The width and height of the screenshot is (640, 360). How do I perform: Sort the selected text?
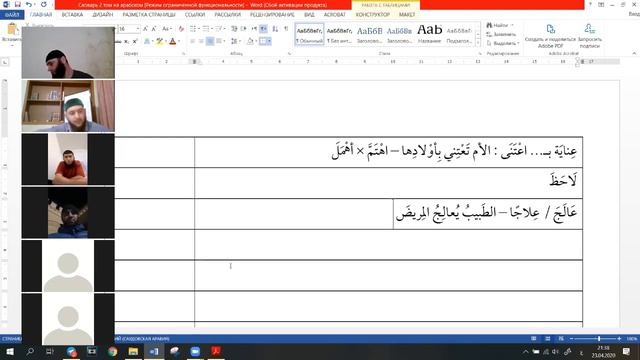click(x=276, y=29)
